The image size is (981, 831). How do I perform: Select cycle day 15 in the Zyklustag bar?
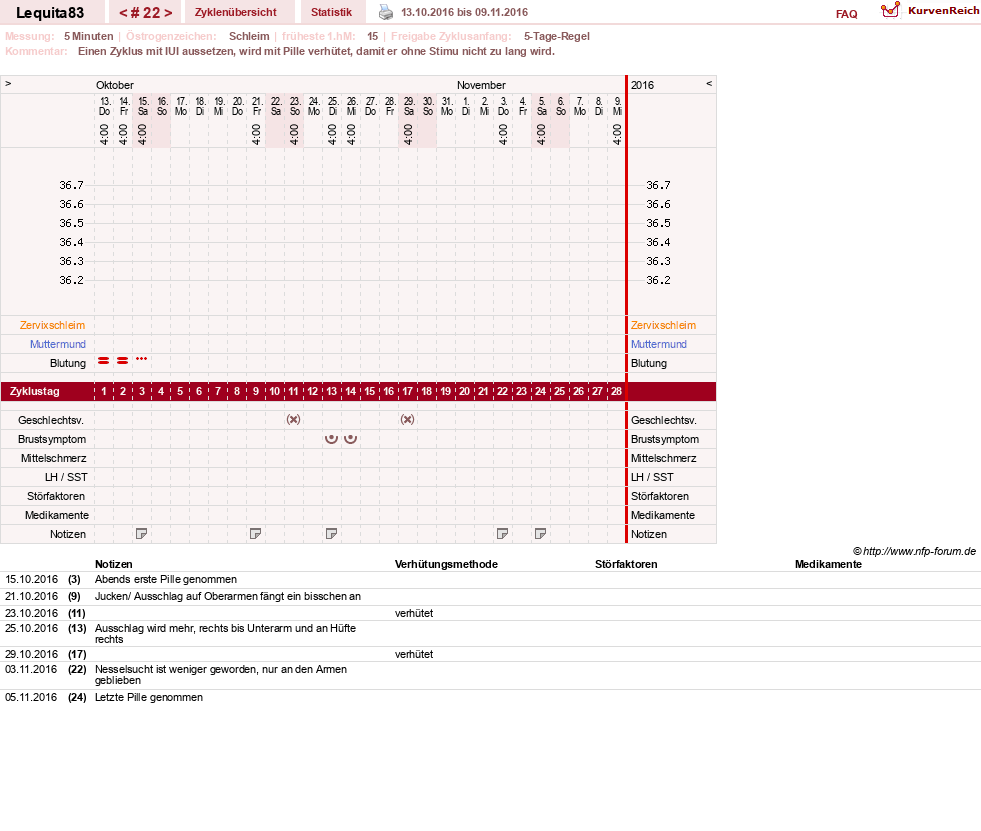click(370, 391)
